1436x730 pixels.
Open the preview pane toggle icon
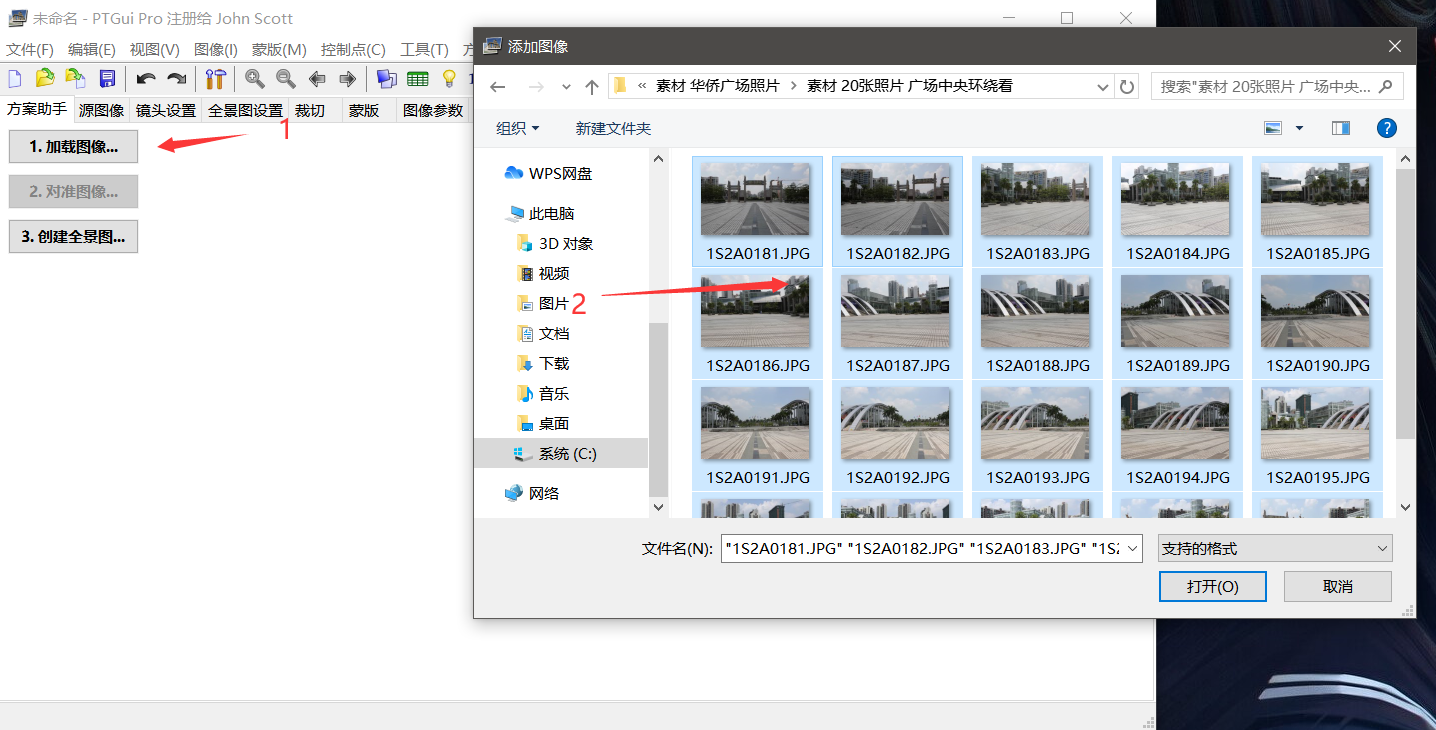pos(1339,127)
